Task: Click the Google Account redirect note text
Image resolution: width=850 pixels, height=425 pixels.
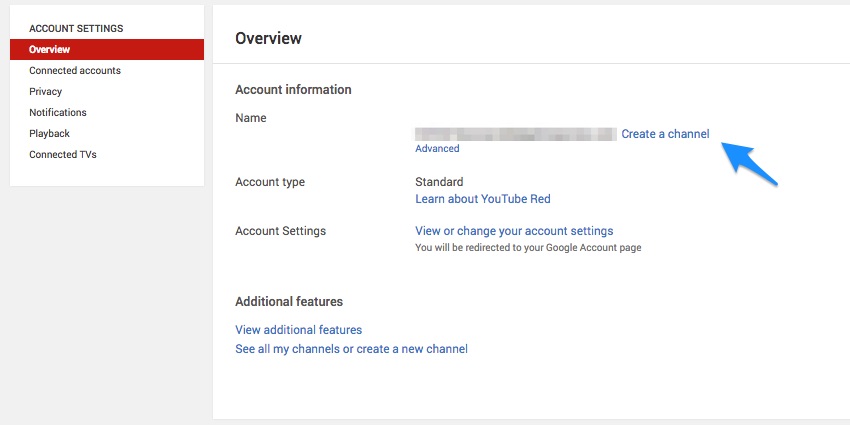Action: coord(528,248)
